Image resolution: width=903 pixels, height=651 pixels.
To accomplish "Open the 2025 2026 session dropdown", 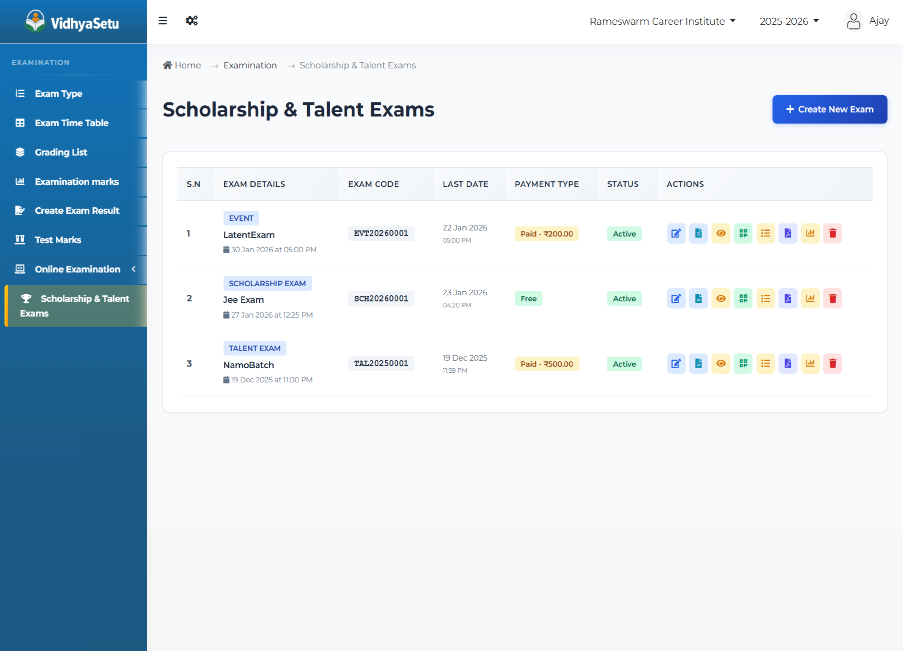I will [x=789, y=19].
